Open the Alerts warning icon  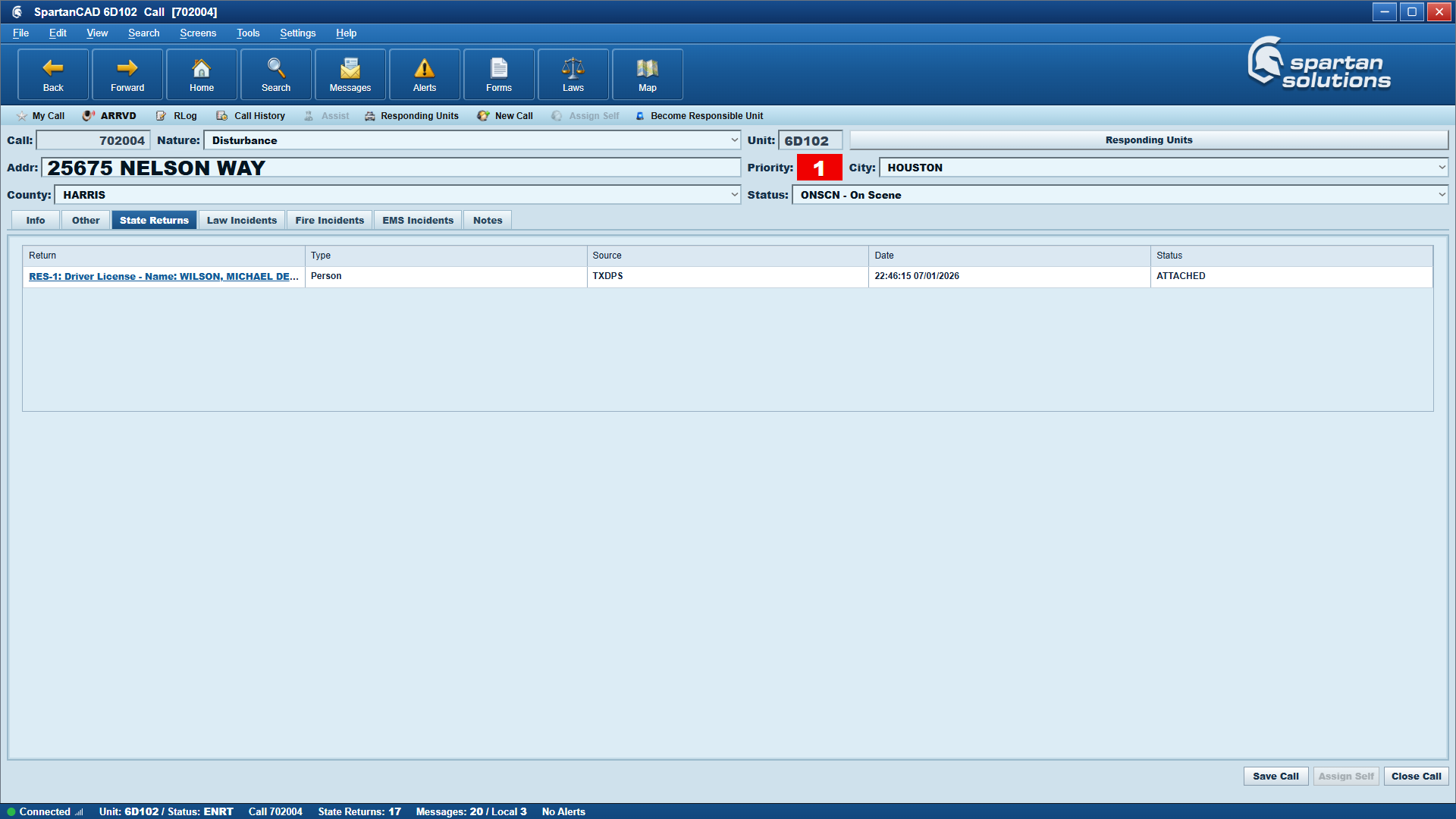(425, 74)
